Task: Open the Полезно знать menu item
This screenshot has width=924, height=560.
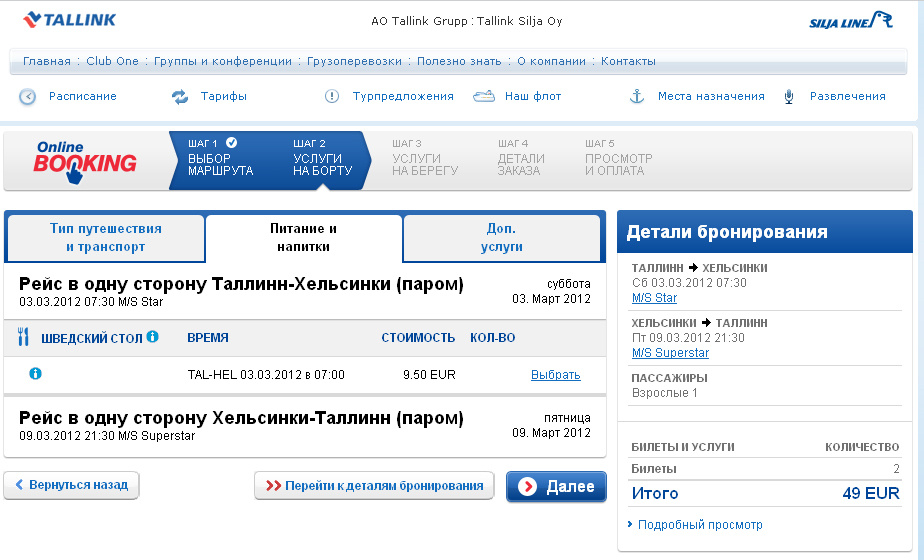Action: tap(459, 61)
